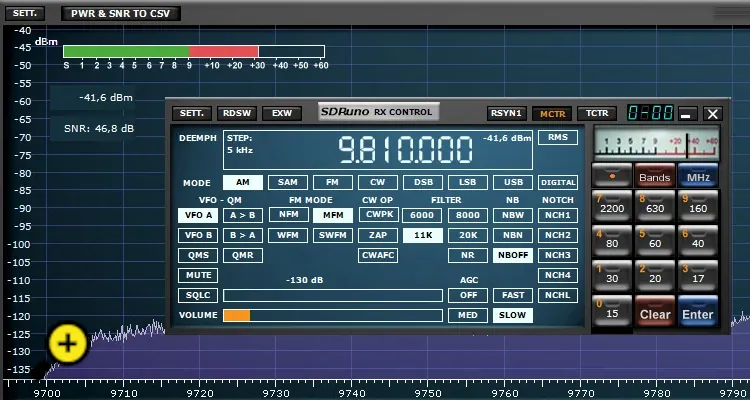The image size is (750, 400).
Task: Click the blue Enter keypad button
Action: 698,311
